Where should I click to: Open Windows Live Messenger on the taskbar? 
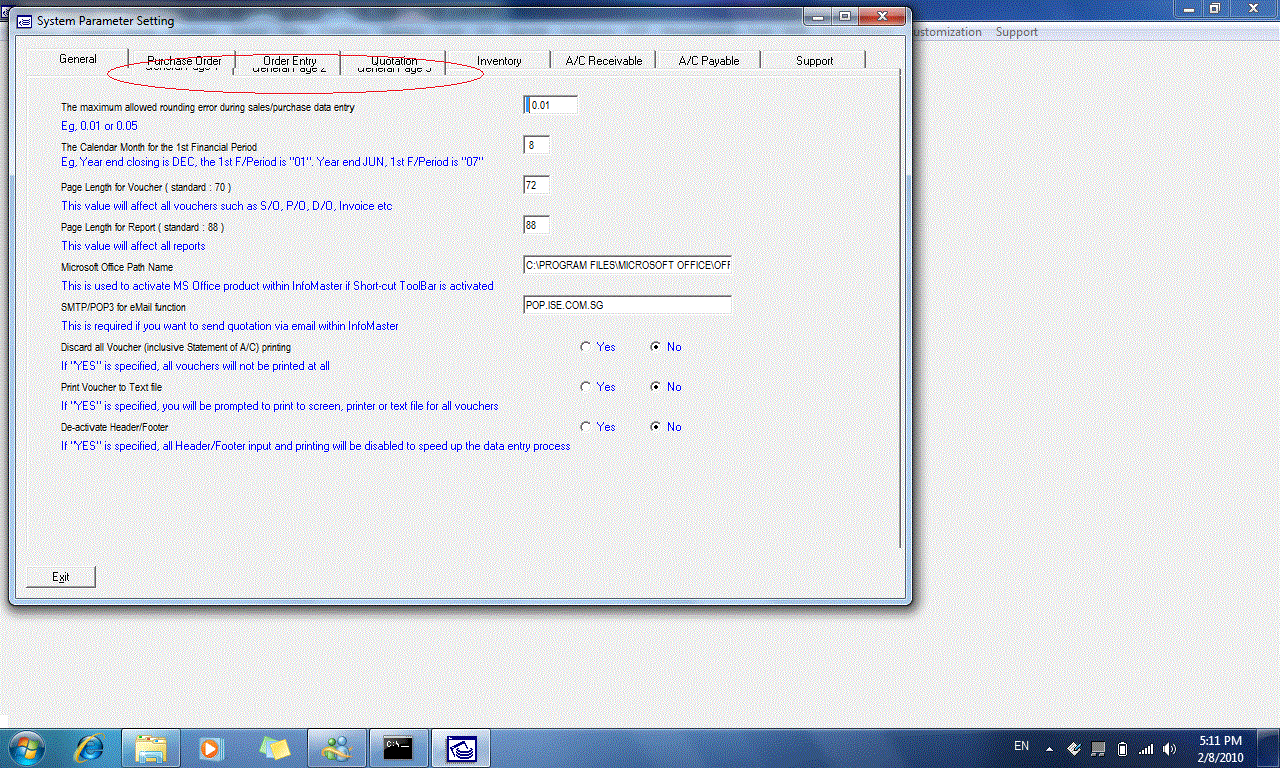click(x=336, y=747)
